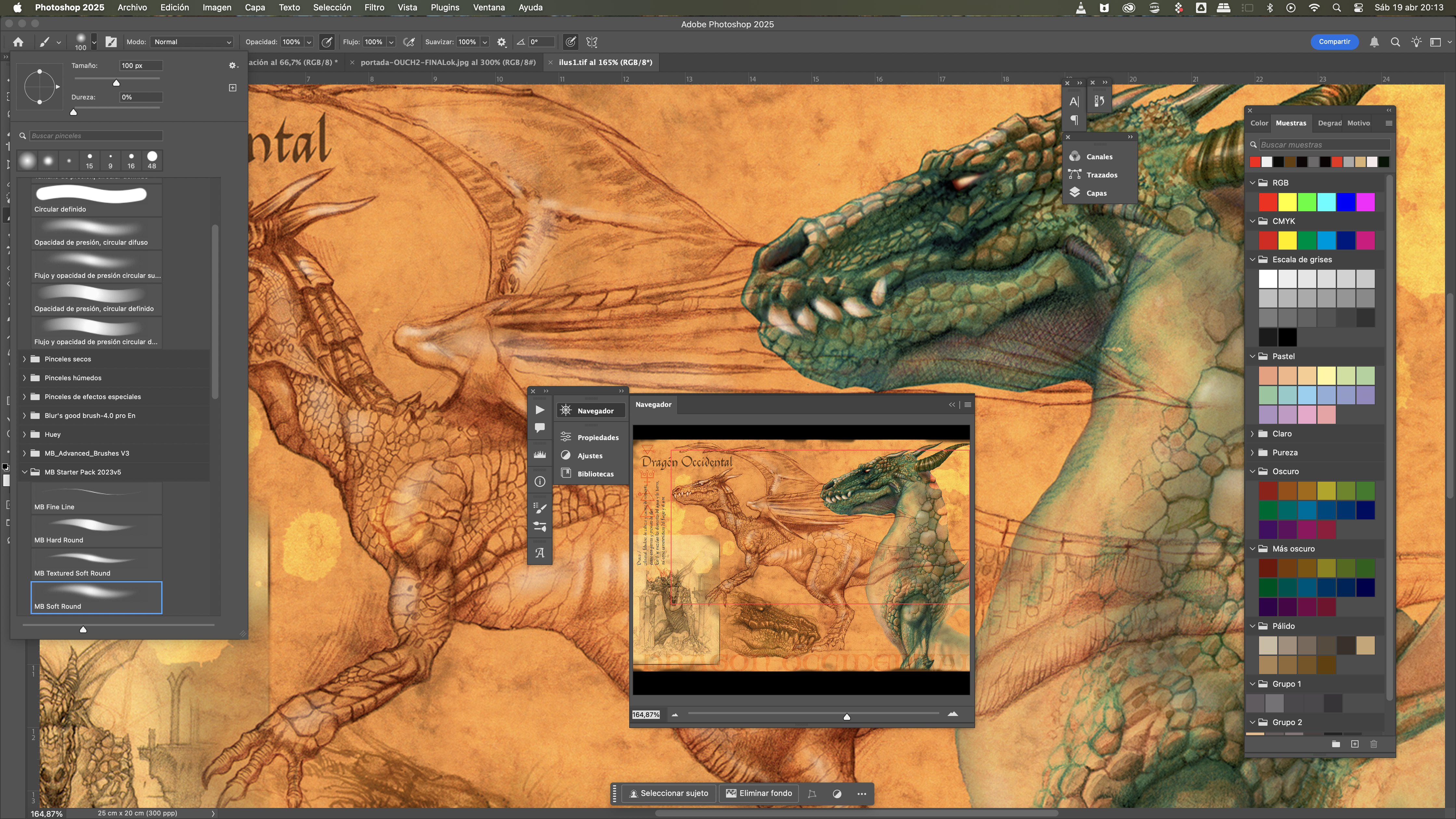Click the Buscar pinceles search field

coord(96,136)
